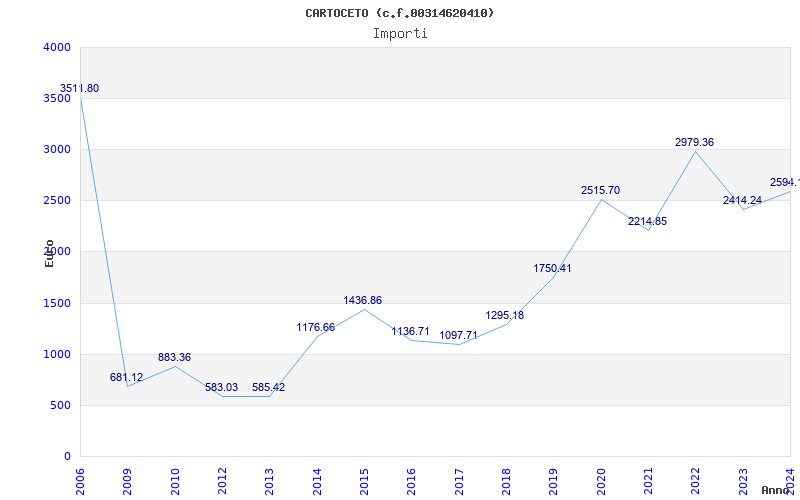Click the 2414.24 data label
Viewport: 800px width, 500px height.
pos(742,201)
